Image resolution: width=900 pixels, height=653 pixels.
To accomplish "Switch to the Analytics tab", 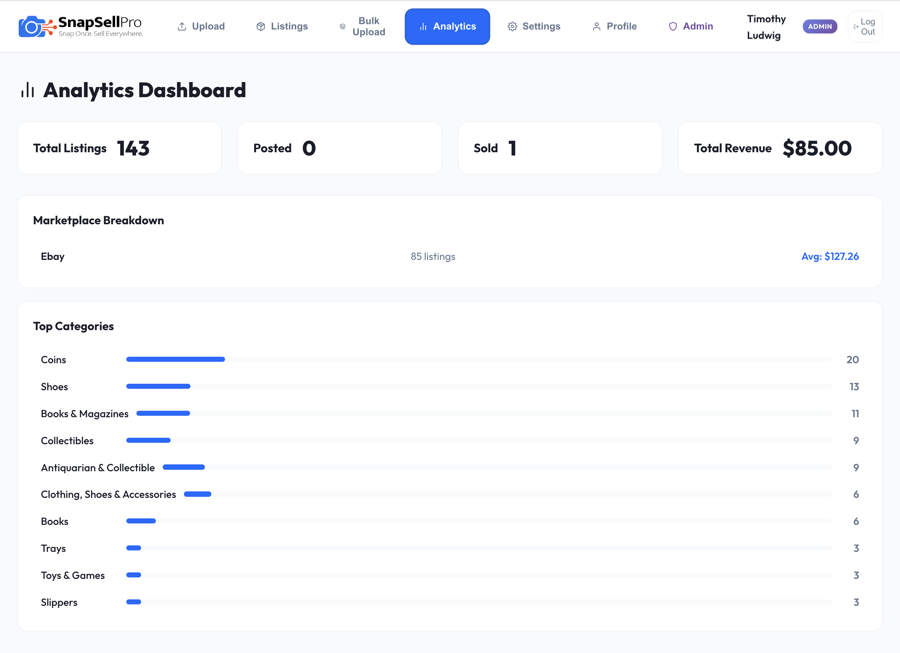I will tap(447, 26).
